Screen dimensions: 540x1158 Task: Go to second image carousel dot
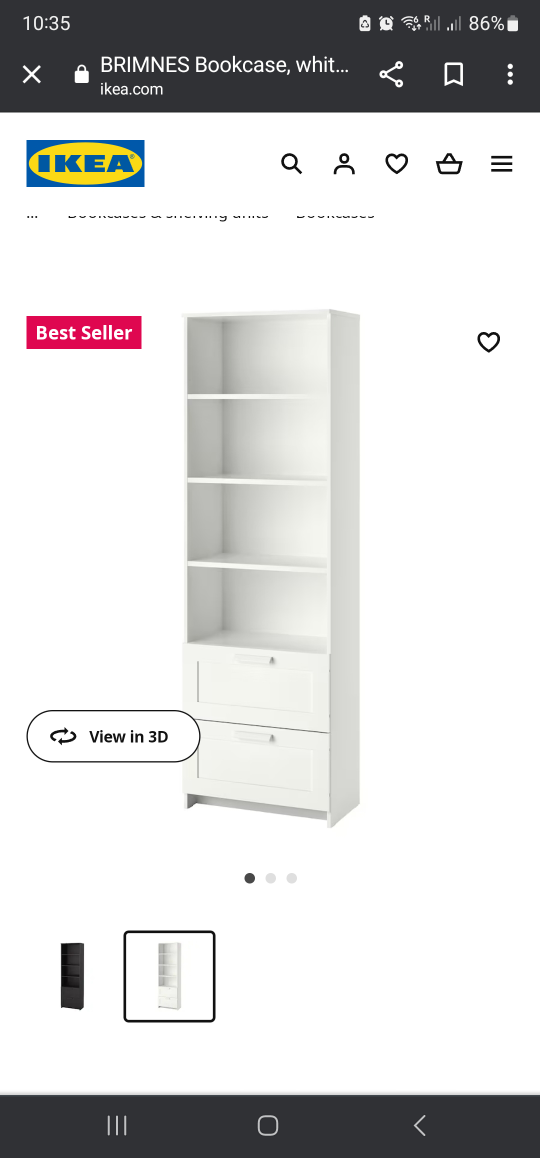click(x=270, y=878)
